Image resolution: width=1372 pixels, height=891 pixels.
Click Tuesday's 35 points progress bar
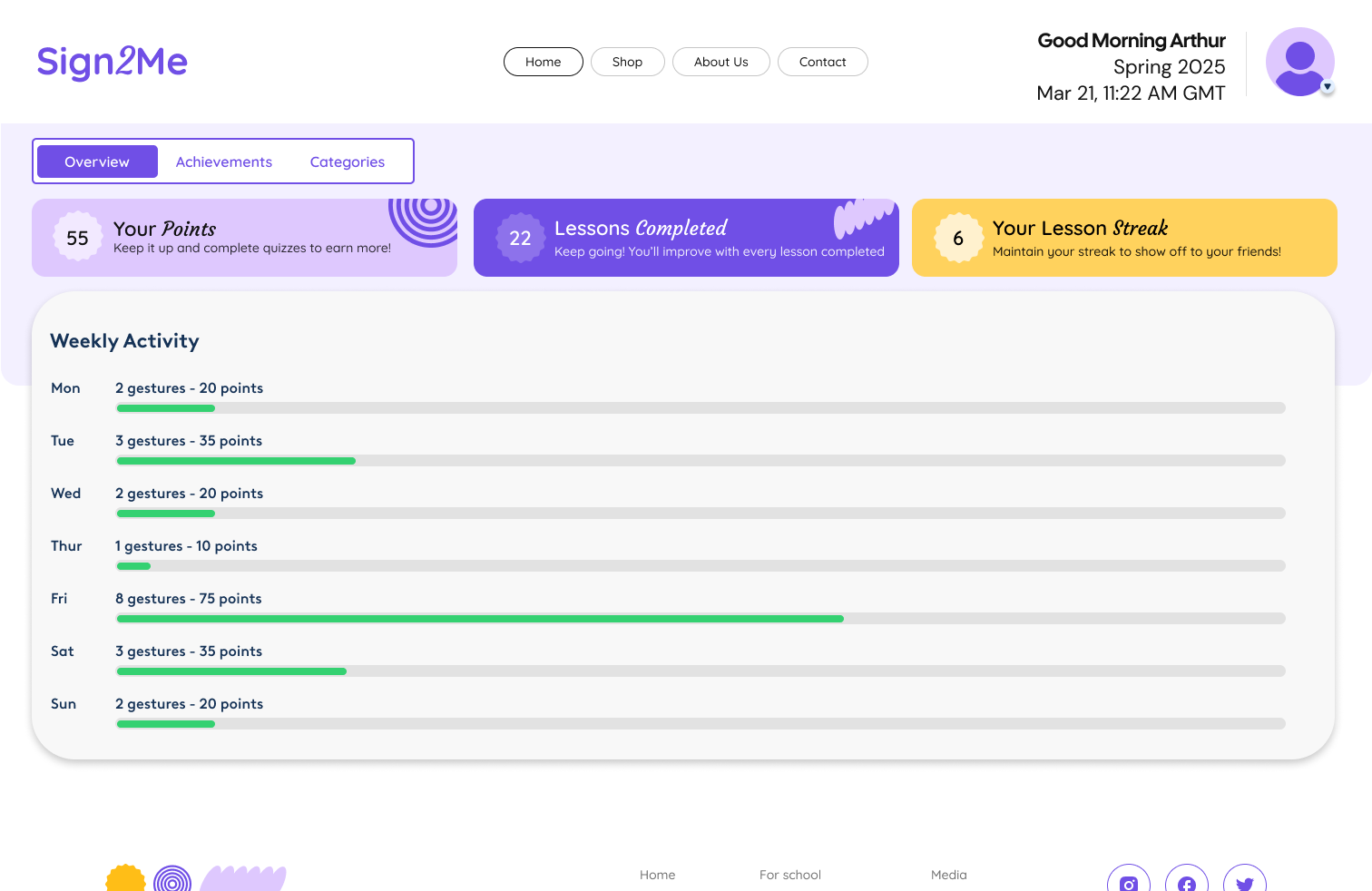pyautogui.click(x=701, y=461)
